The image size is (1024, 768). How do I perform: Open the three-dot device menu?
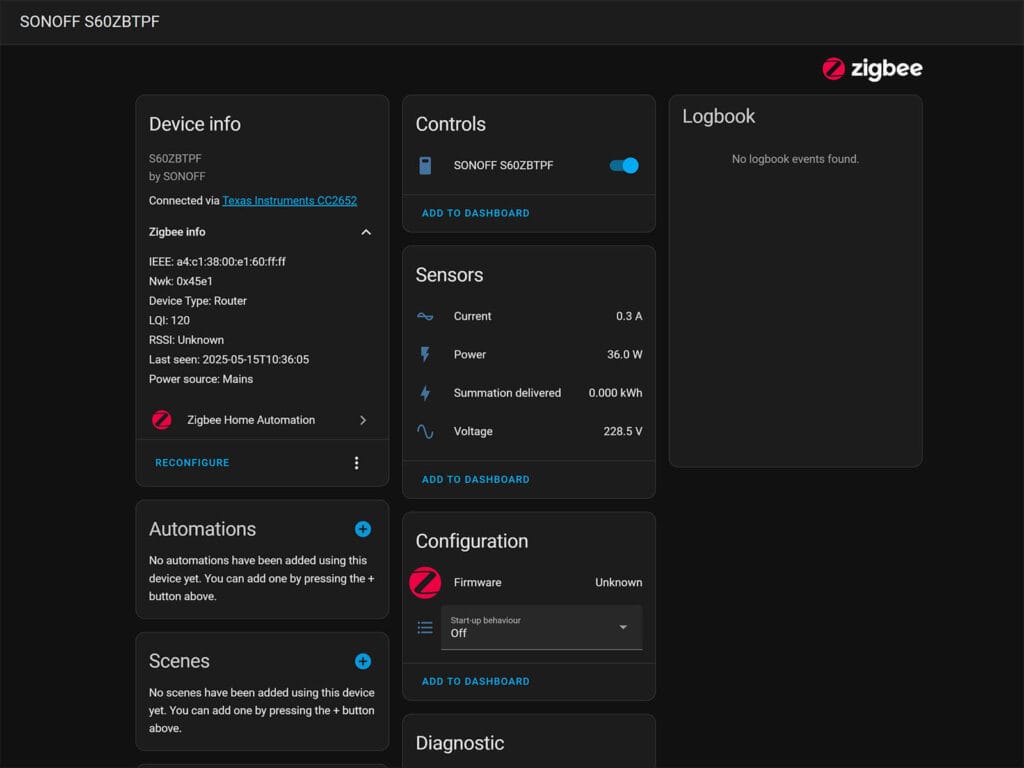[x=357, y=463]
